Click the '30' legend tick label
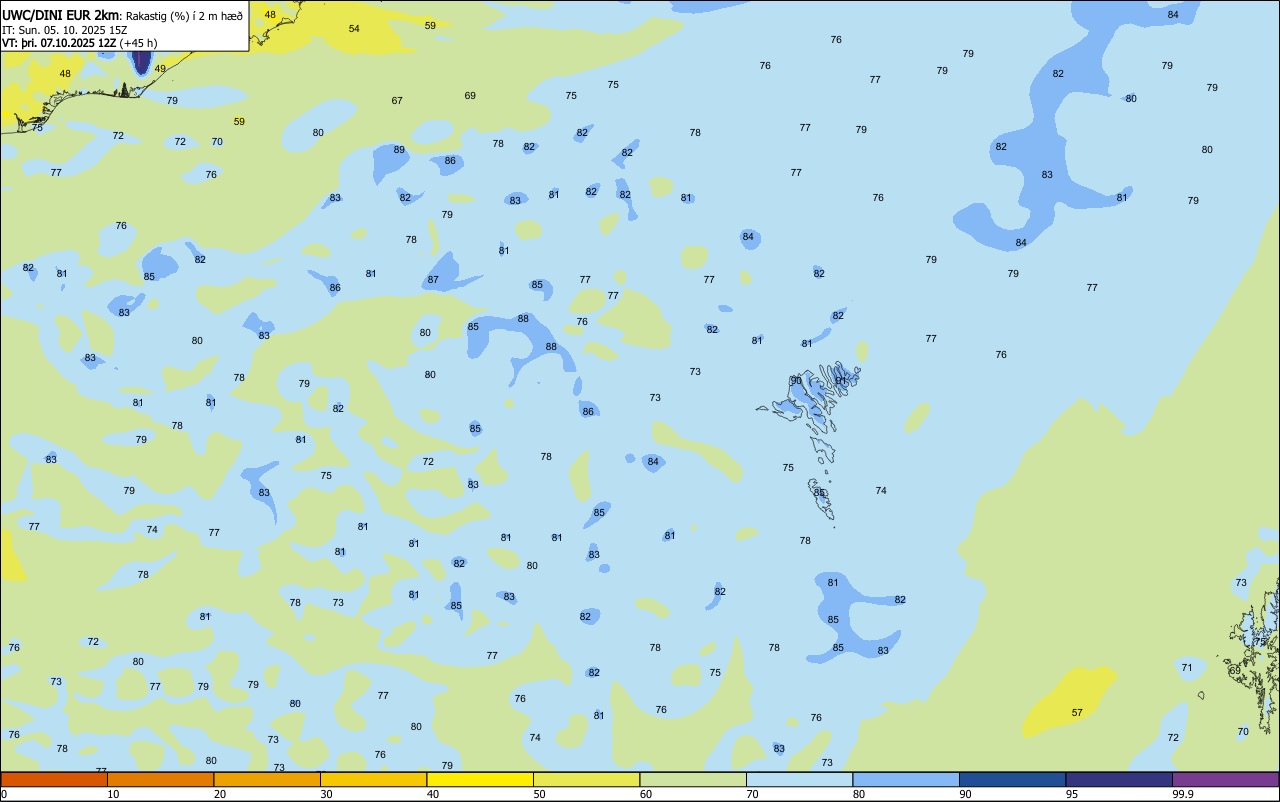The height and width of the screenshot is (802, 1280). pos(326,794)
